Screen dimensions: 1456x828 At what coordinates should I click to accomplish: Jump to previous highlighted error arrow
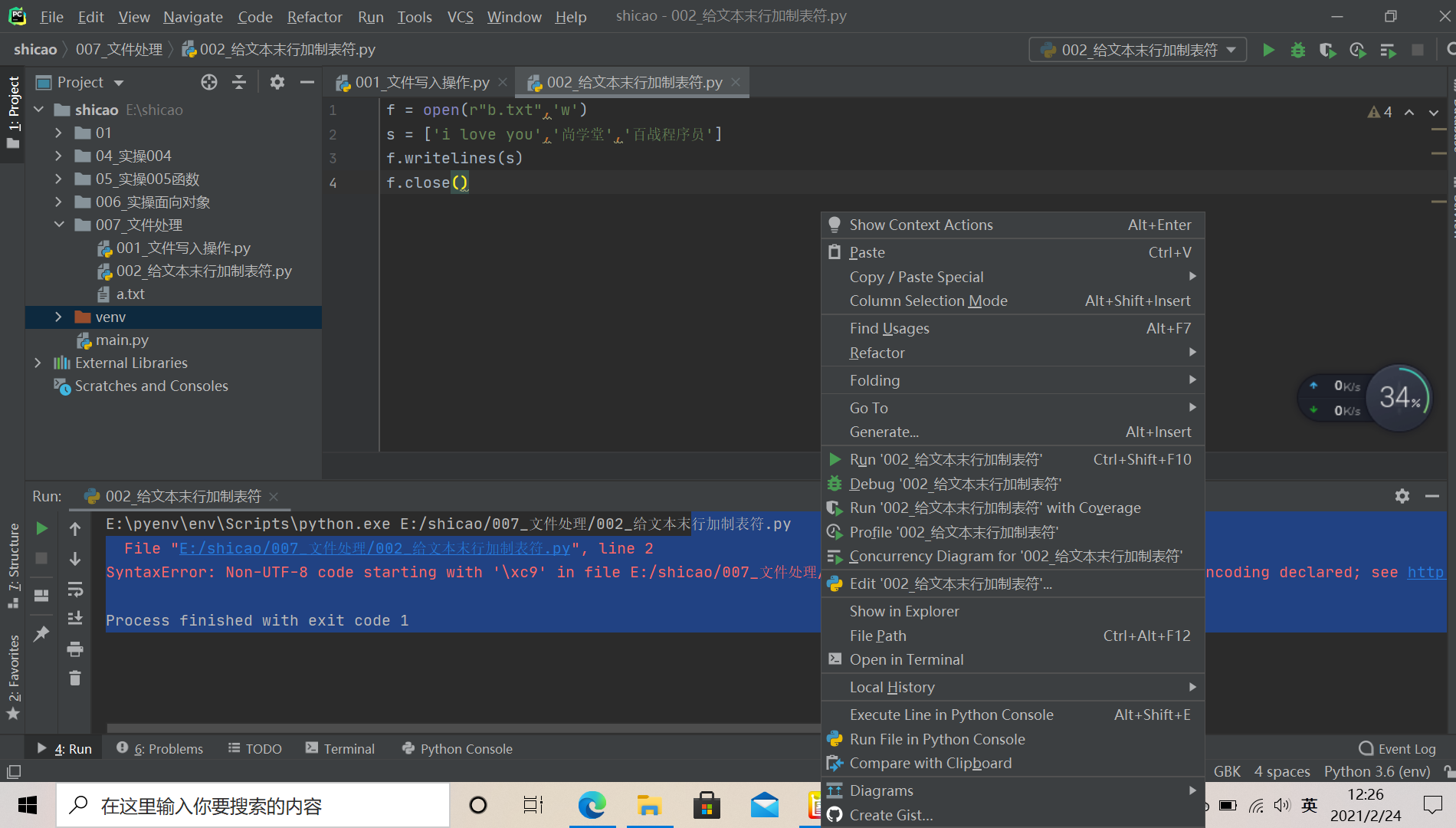tap(1409, 112)
